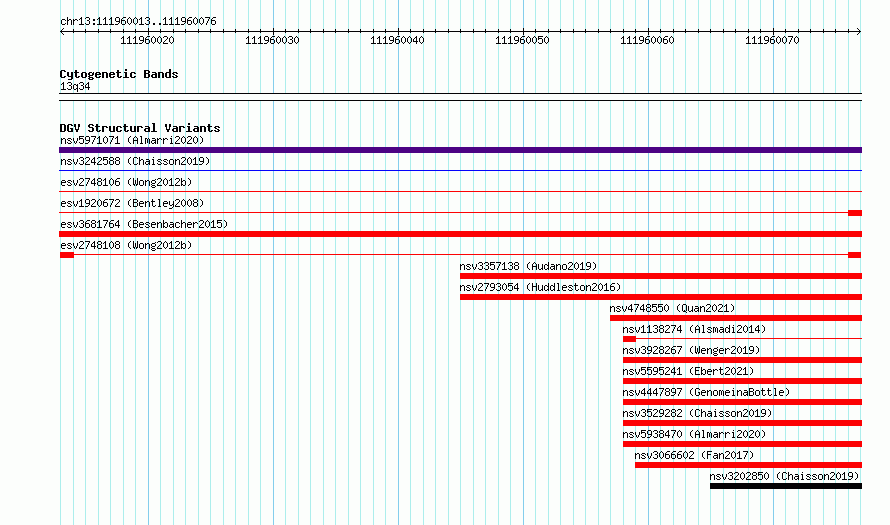Click the nsv3202850 (Chaisson2019) label
Viewport: 890px width, 525px height.
coord(784,476)
